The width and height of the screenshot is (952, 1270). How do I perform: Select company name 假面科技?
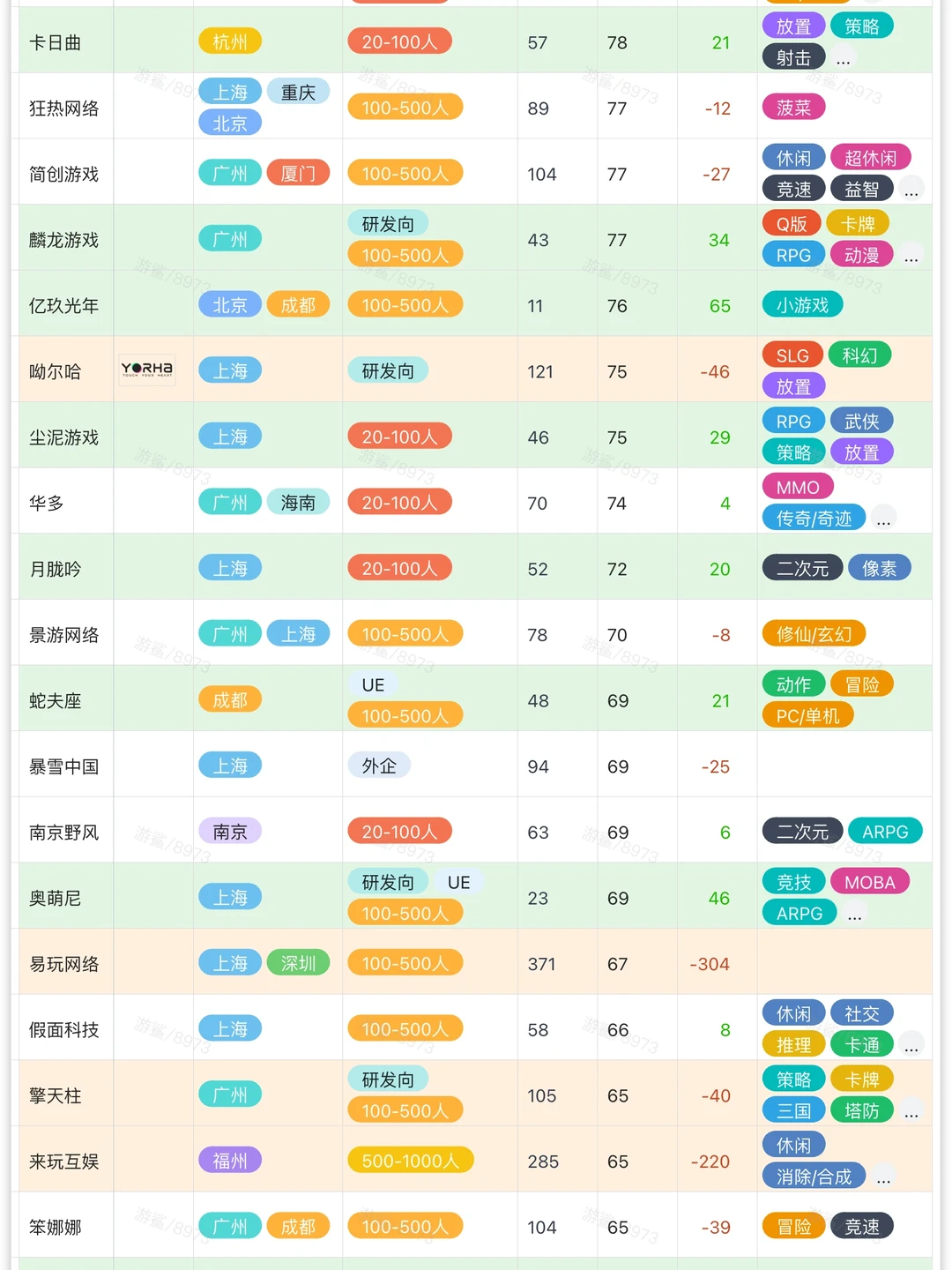point(63,1030)
